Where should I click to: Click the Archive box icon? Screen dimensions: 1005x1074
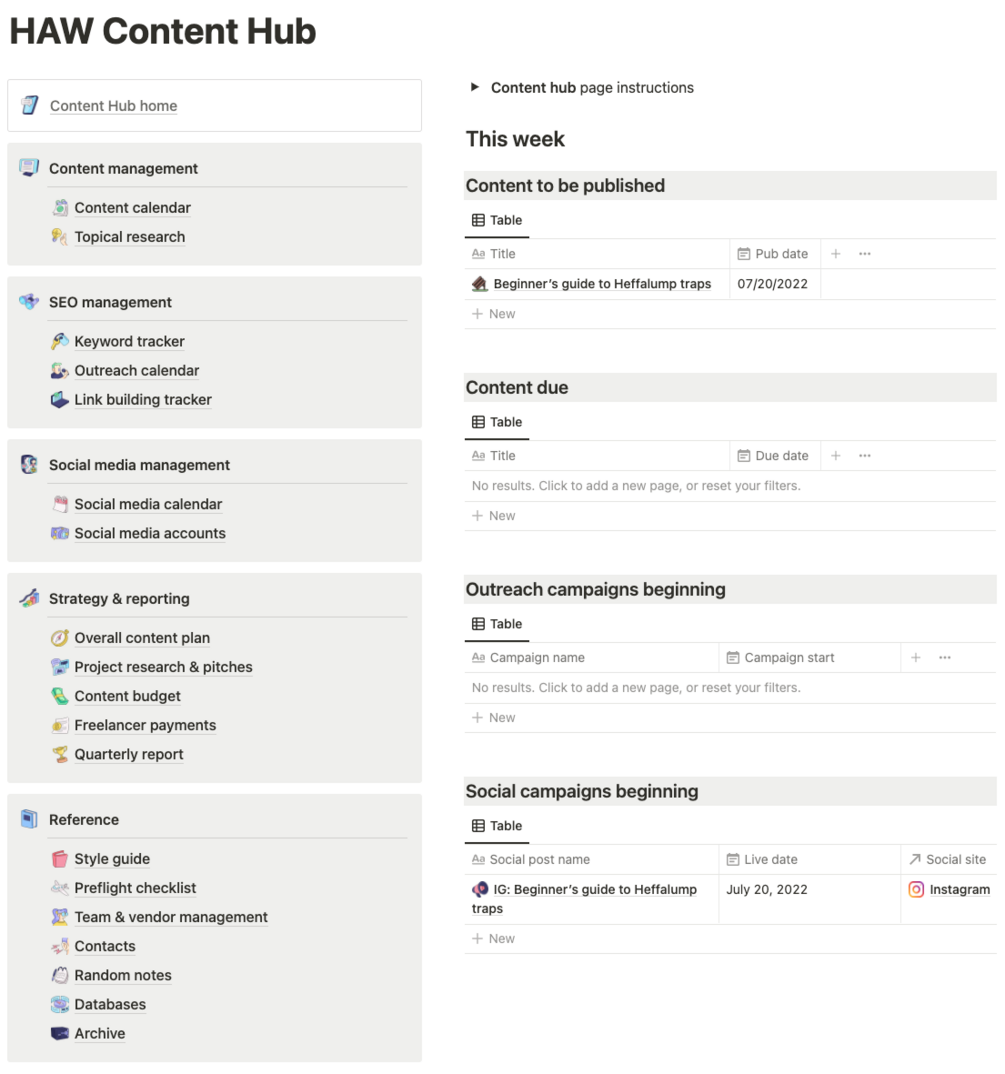(x=60, y=1034)
